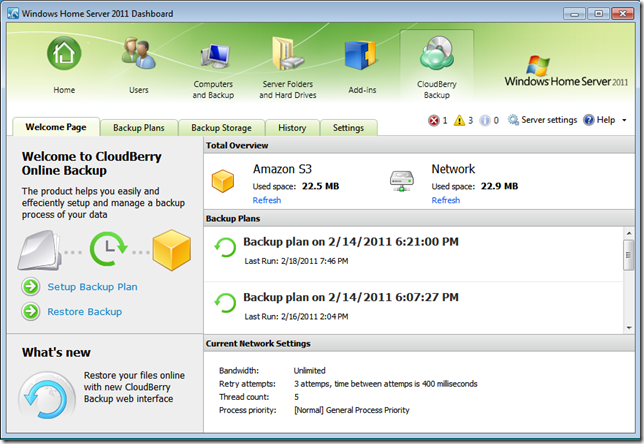The height and width of the screenshot is (444, 644).
Task: Minimize the Dashboard window
Action: tap(574, 14)
